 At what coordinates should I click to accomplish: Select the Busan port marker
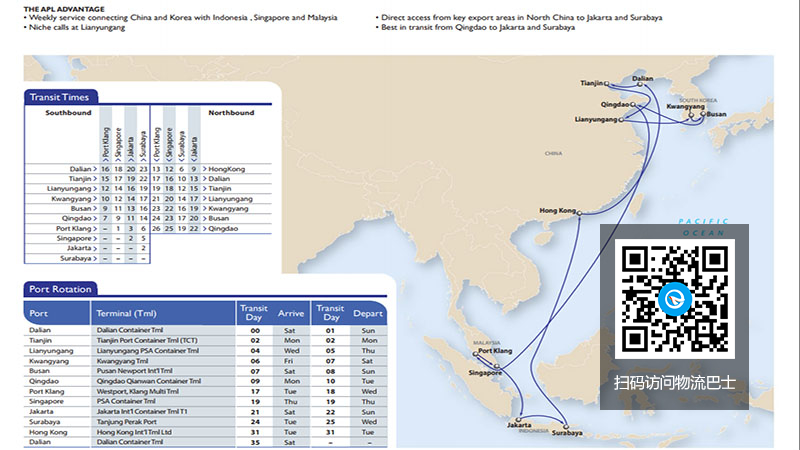pyautogui.click(x=700, y=114)
